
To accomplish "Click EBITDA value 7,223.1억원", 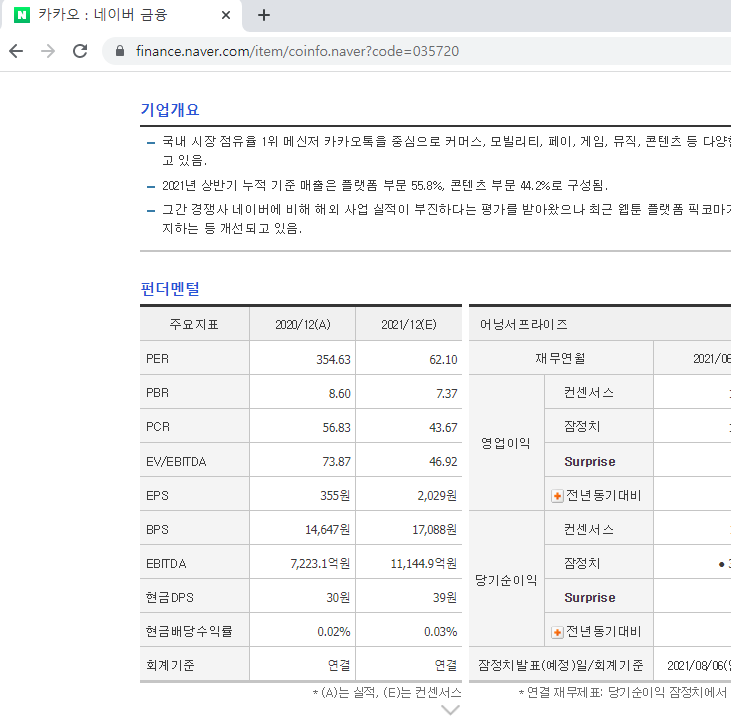I will point(320,564).
